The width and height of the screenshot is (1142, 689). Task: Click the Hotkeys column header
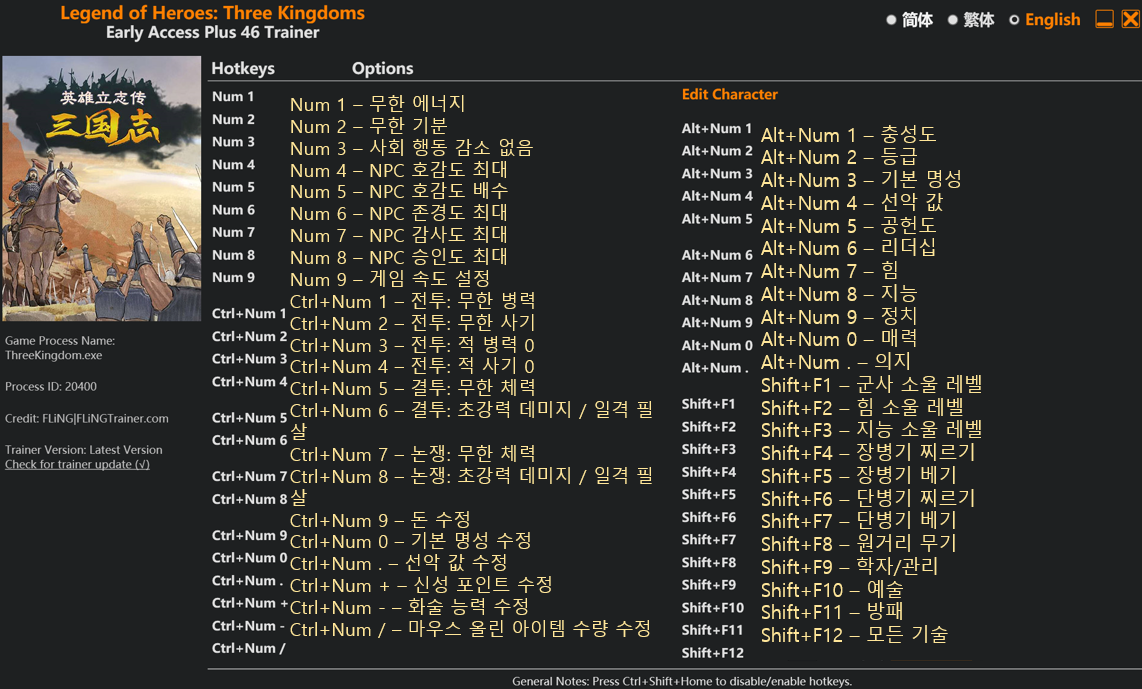pyautogui.click(x=243, y=68)
